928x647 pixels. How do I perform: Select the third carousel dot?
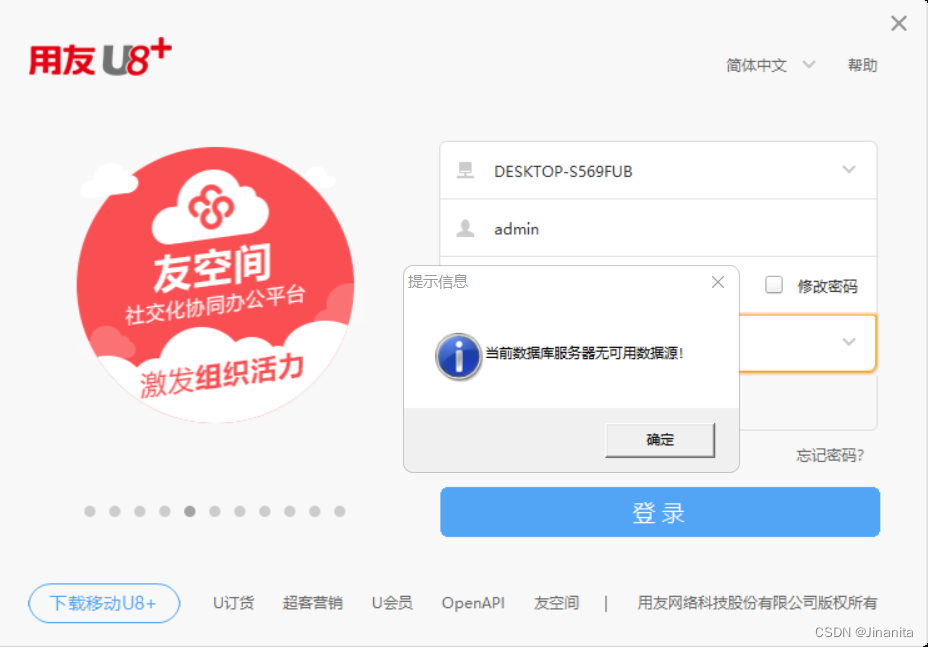pyautogui.click(x=140, y=511)
